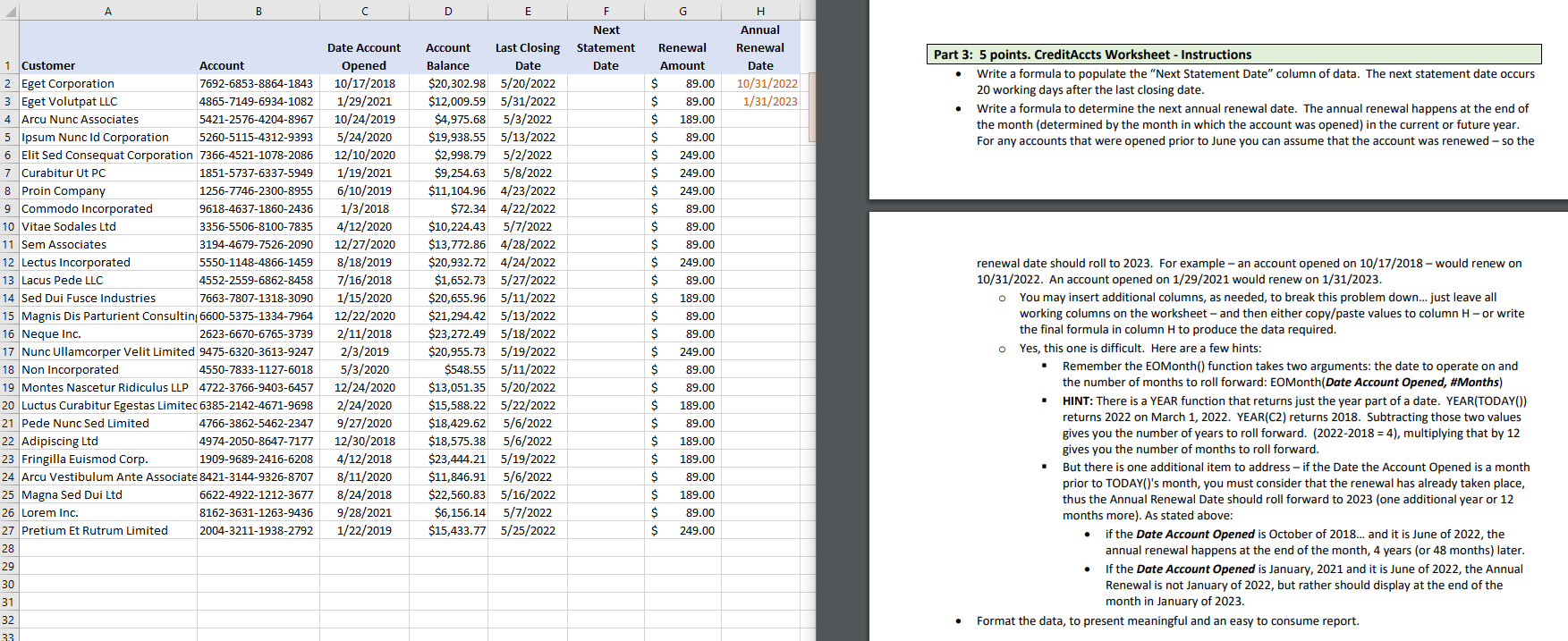Click the Part 3 CreditAccts instructions heading
The width and height of the screenshot is (1568, 641).
coord(1233,55)
